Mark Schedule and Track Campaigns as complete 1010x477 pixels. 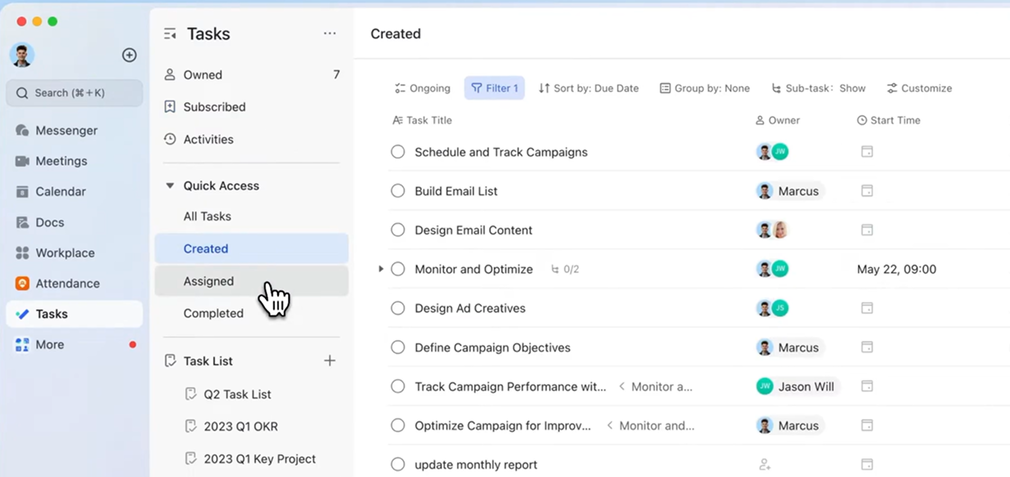point(398,152)
